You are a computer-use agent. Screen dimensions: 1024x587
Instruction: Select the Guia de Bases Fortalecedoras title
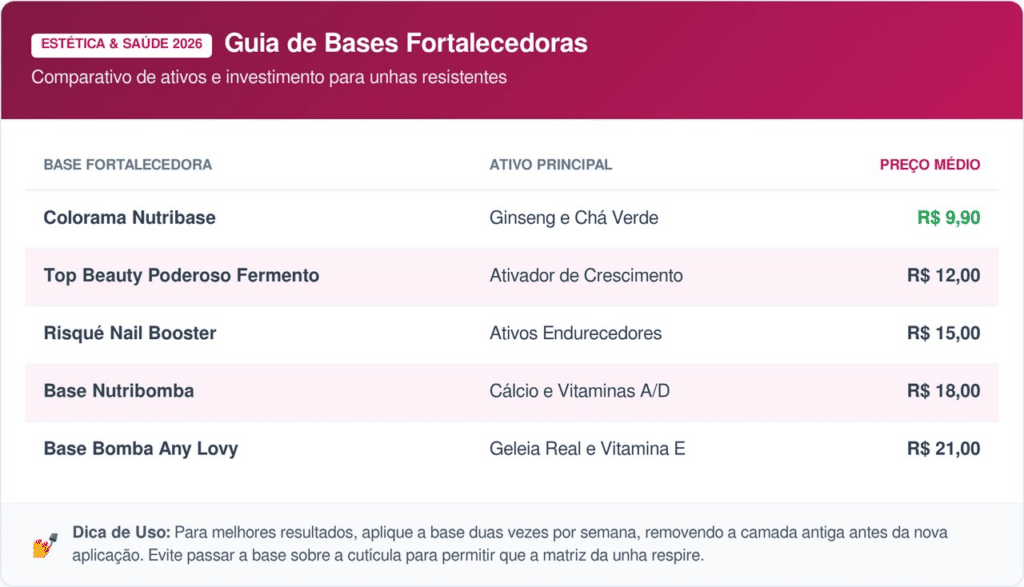[406, 43]
